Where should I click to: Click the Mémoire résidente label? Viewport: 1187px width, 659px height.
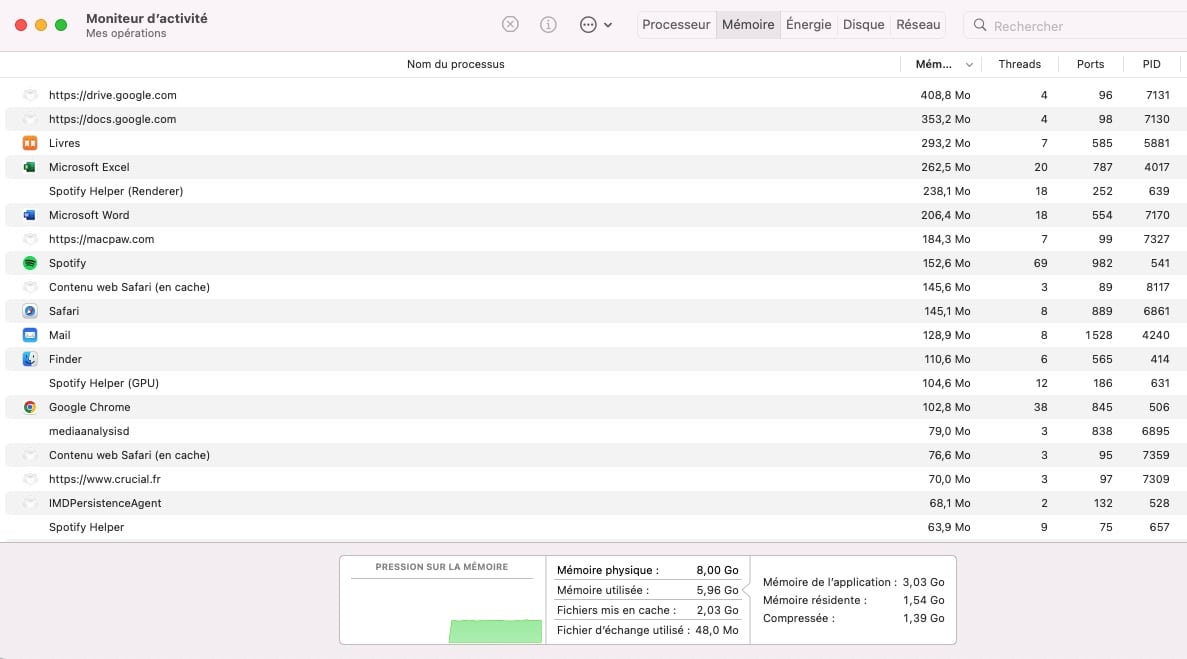(815, 600)
